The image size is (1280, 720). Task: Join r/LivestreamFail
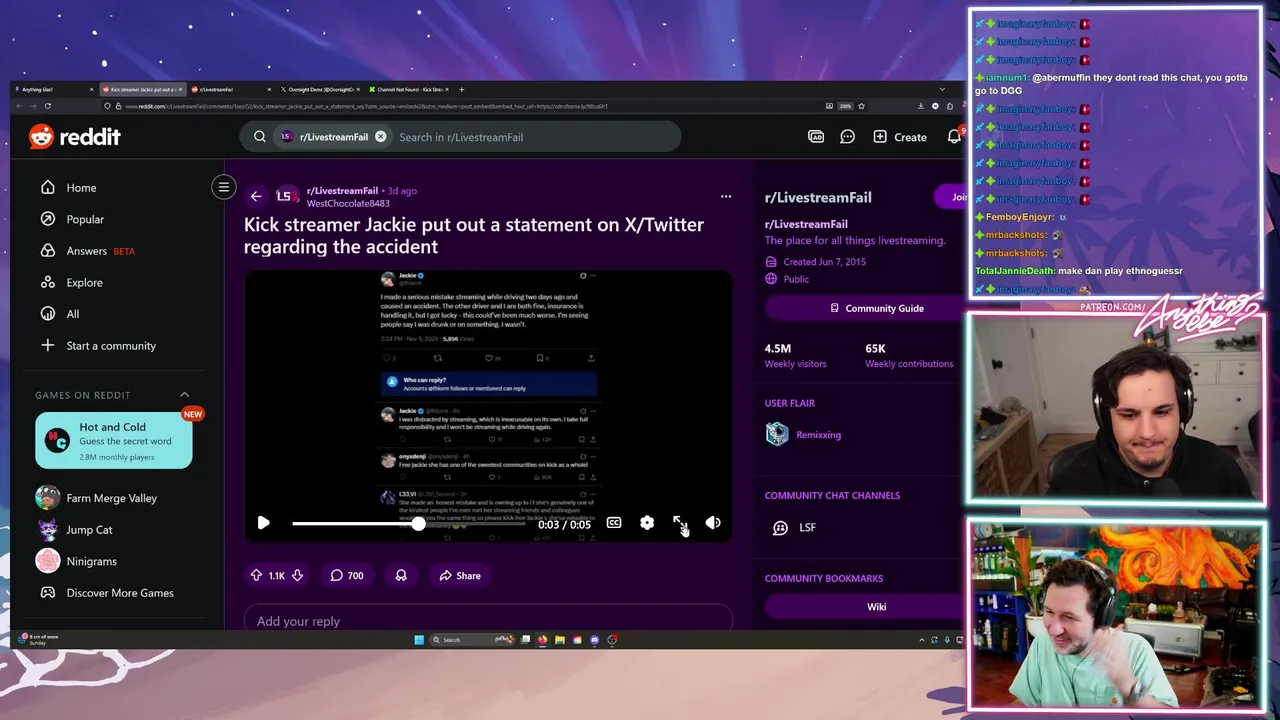pyautogui.click(x=951, y=196)
